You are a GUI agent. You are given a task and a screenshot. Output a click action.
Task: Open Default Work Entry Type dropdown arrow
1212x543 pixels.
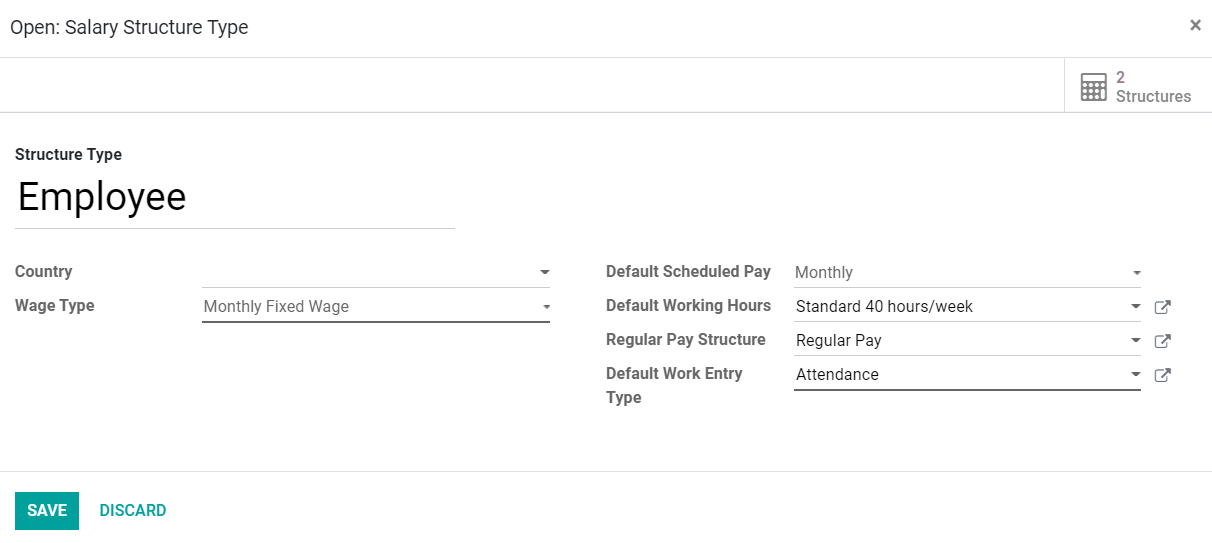(1136, 375)
